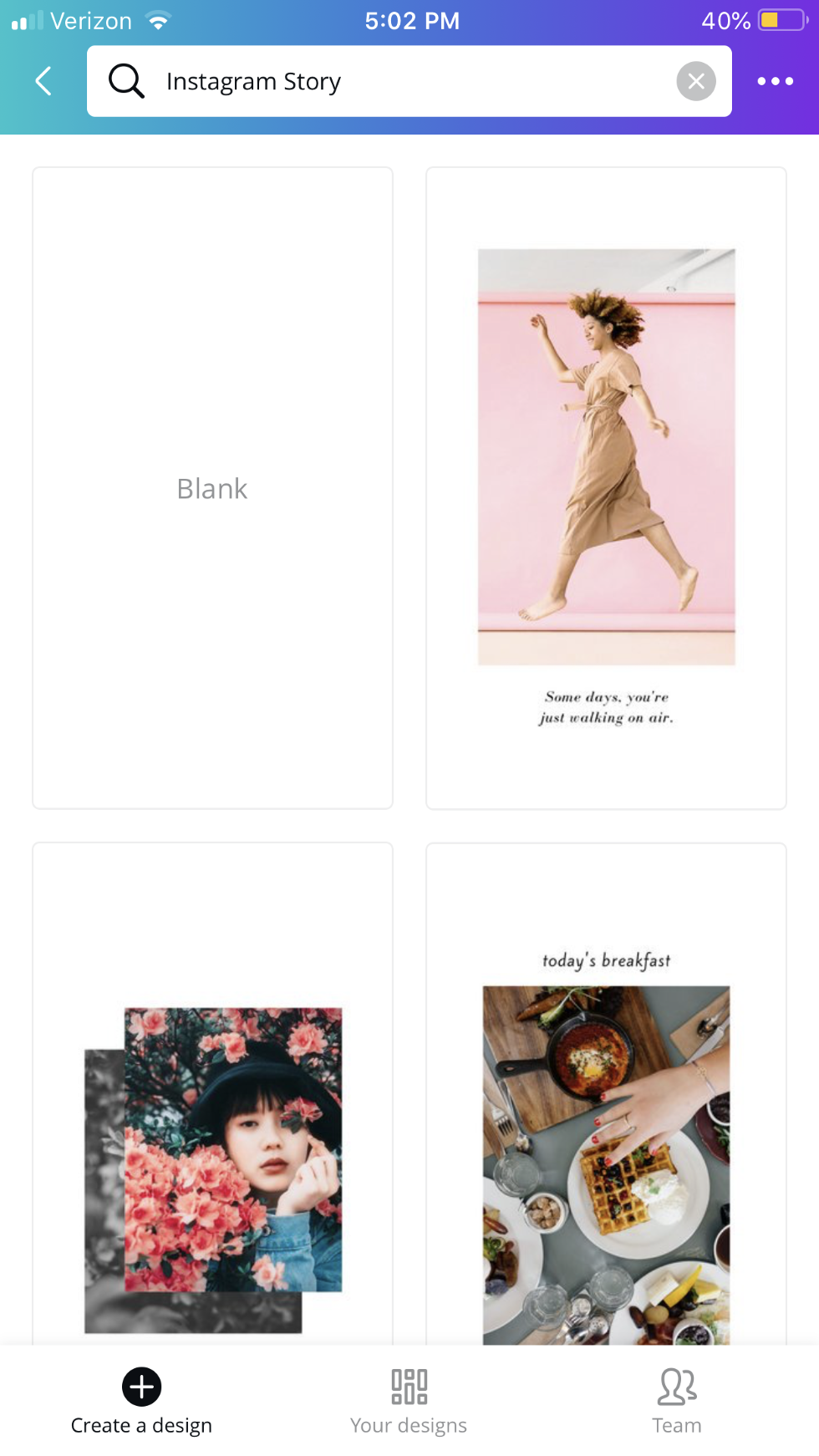The height and width of the screenshot is (1456, 819).
Task: Choose today's breakfast template
Action: (606, 1094)
